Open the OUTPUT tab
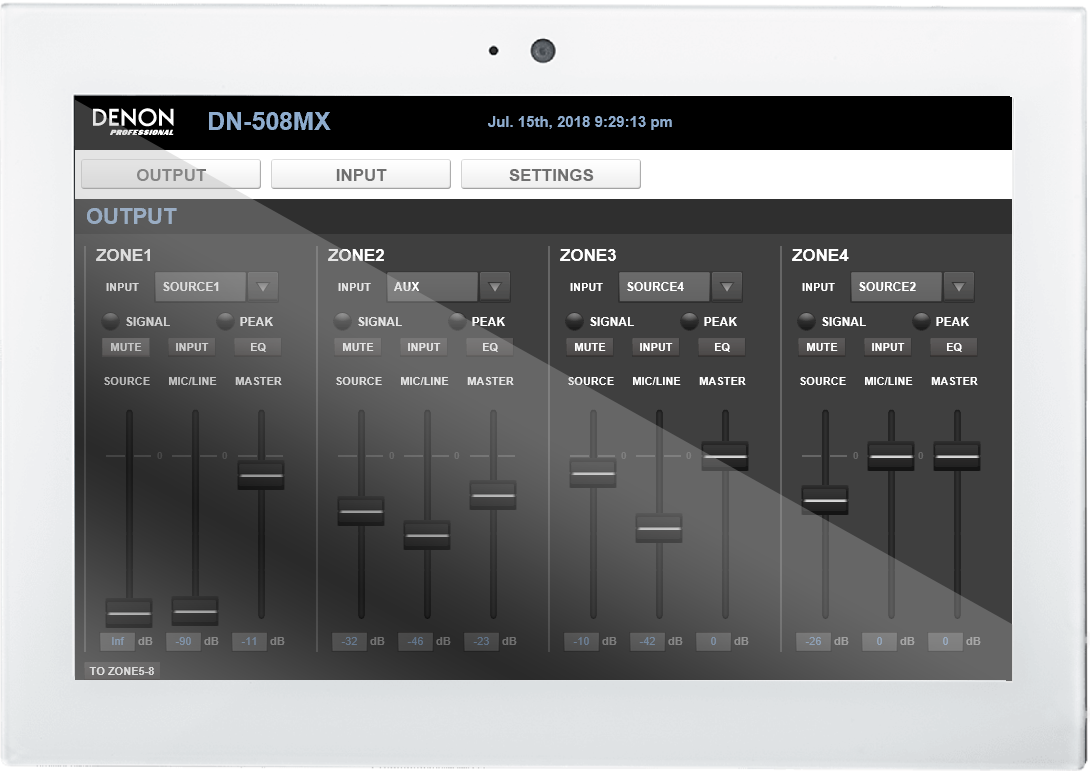The height and width of the screenshot is (777, 1090). 171,174
